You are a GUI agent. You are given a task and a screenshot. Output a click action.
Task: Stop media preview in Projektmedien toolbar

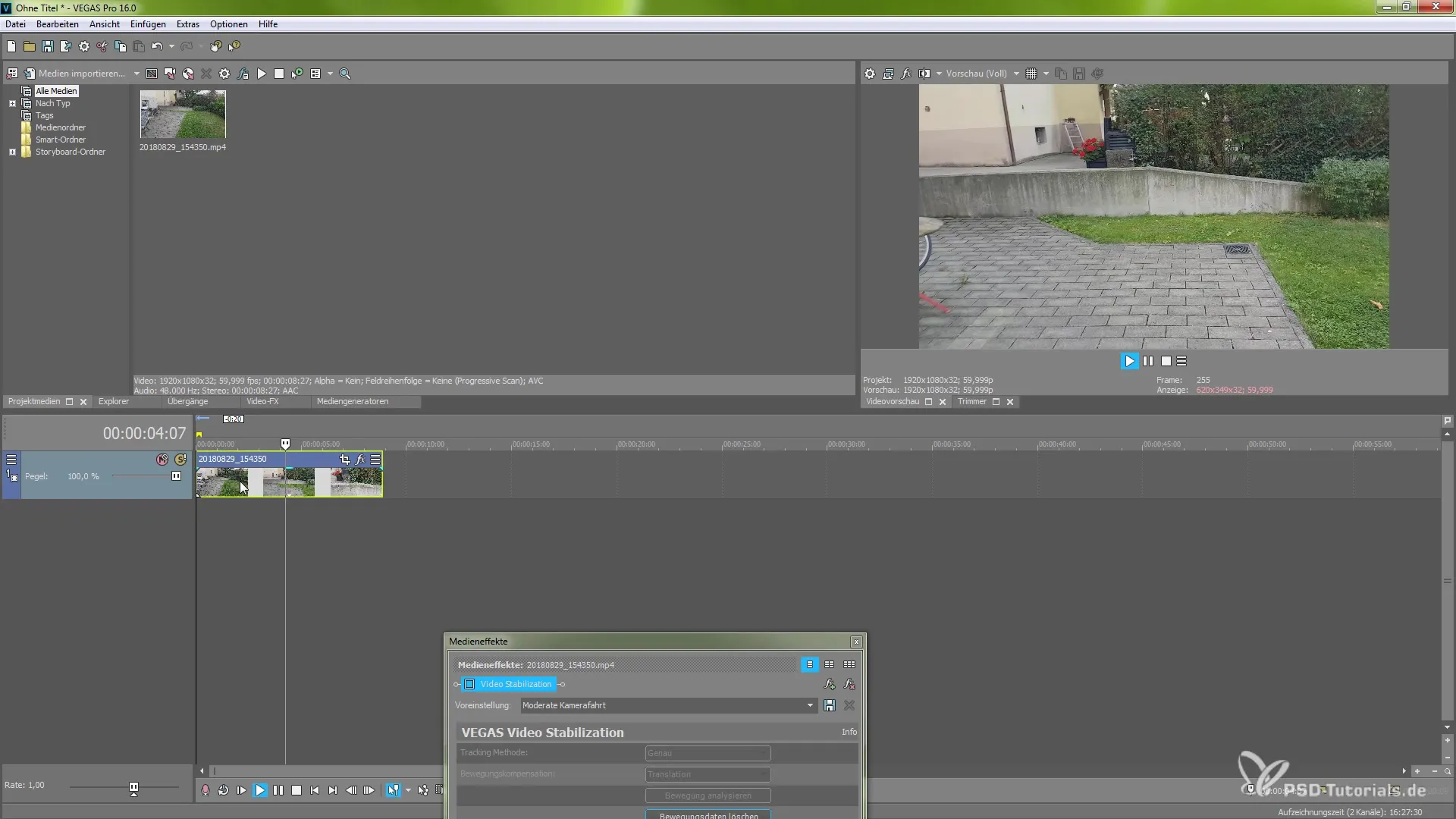point(279,74)
